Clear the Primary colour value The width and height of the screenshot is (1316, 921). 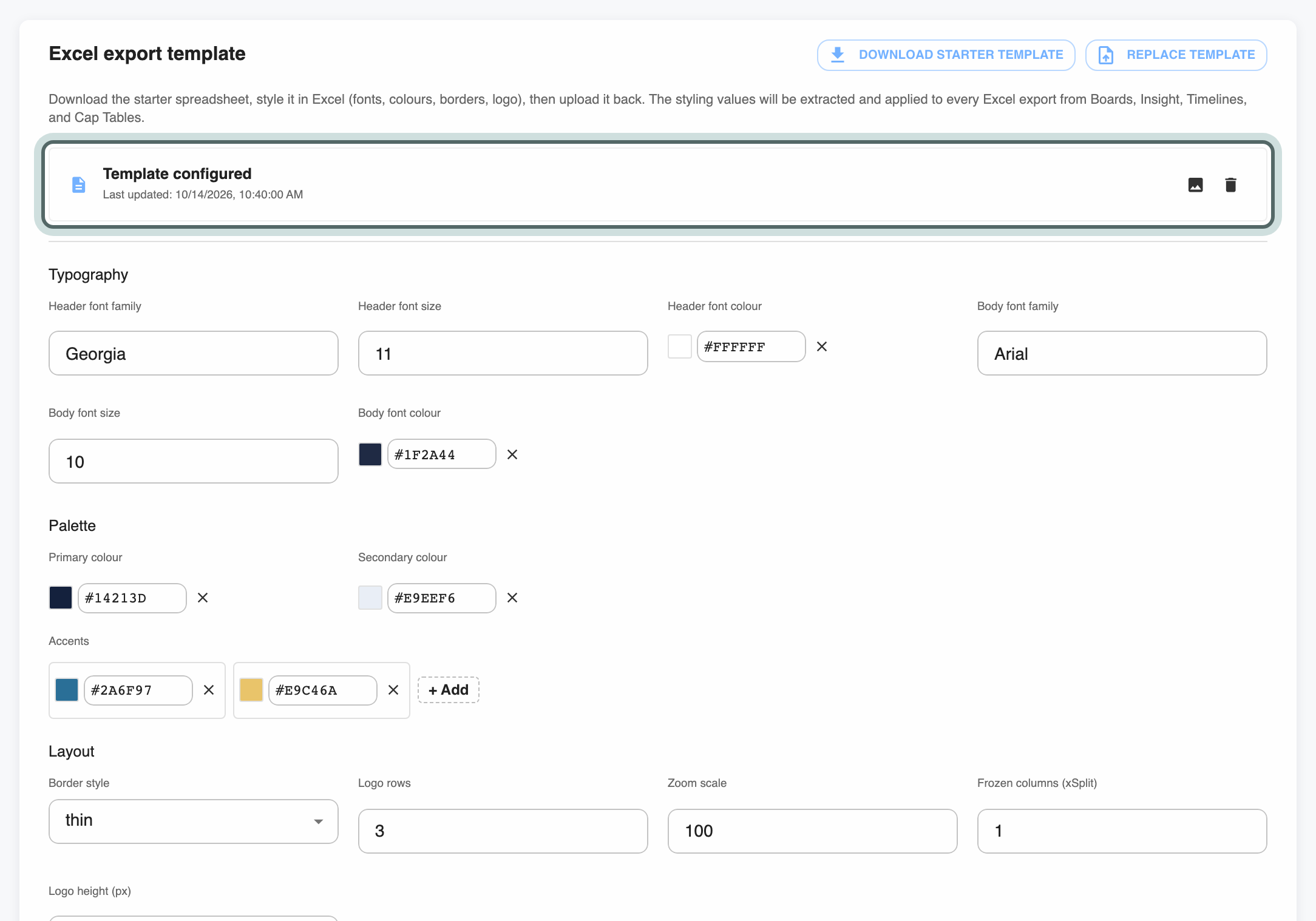tap(203, 598)
